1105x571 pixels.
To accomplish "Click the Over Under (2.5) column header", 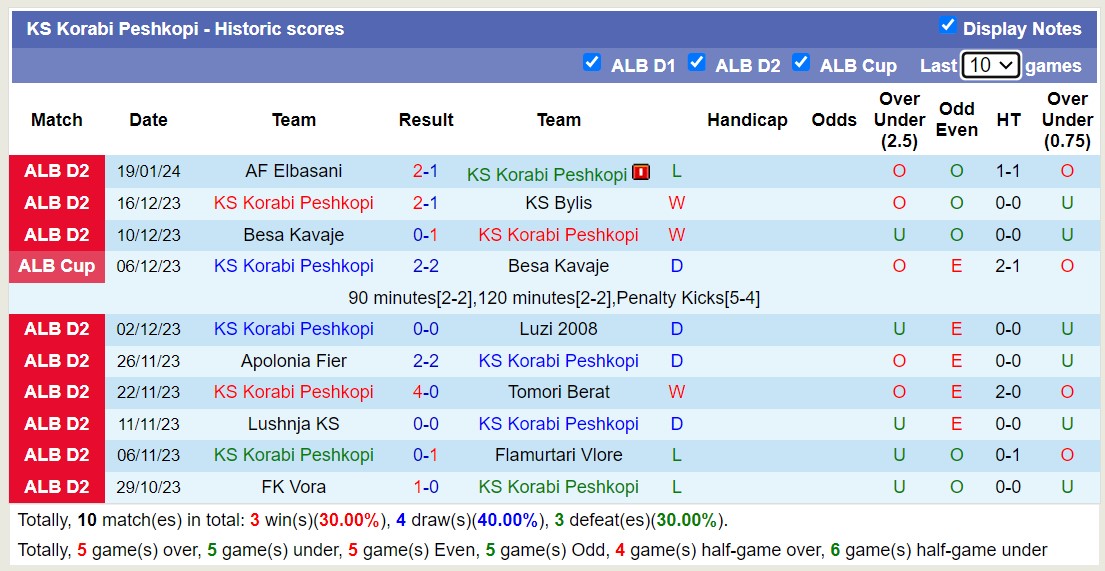I will 898,120.
